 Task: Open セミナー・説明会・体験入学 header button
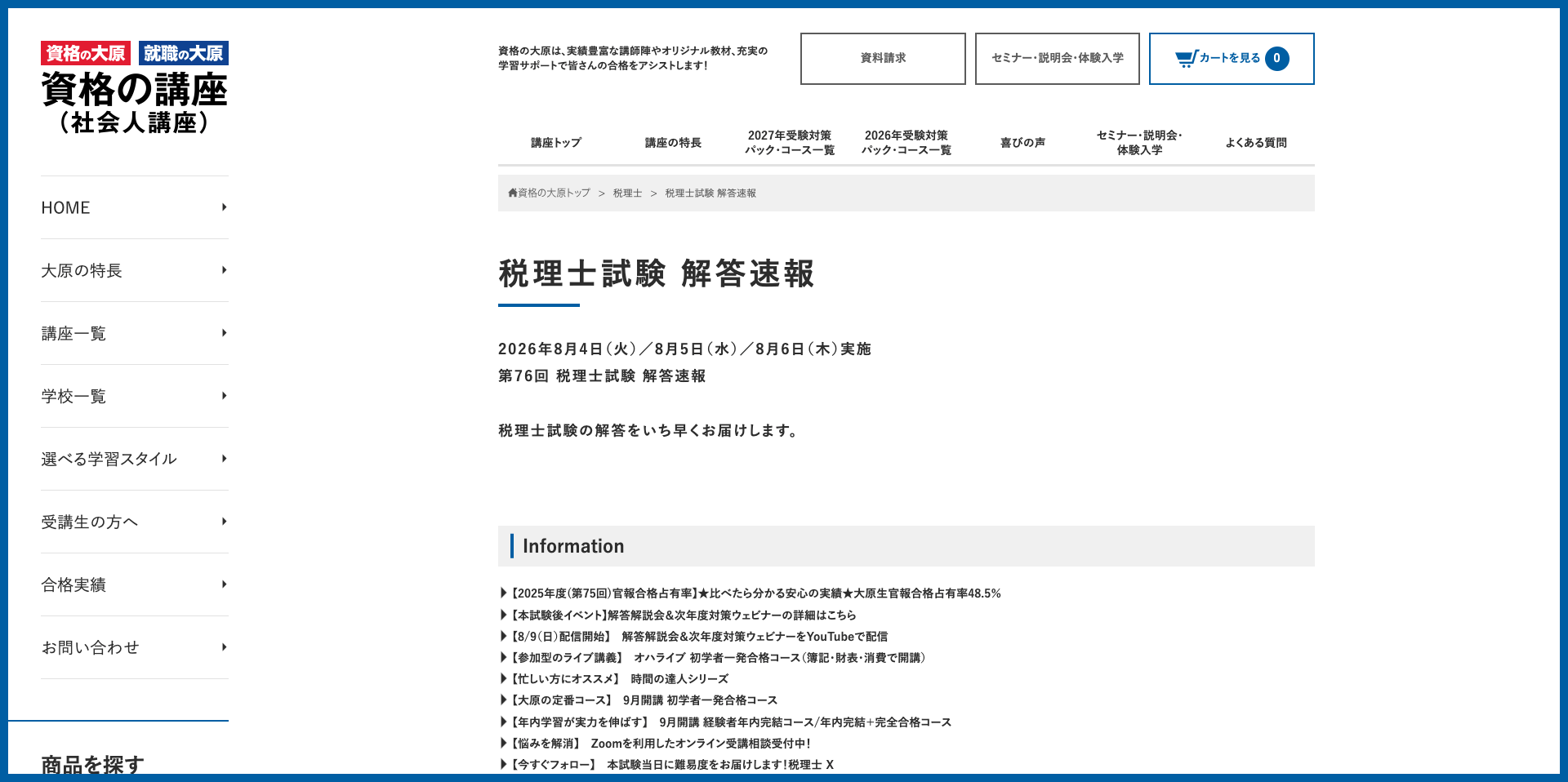pos(1058,59)
